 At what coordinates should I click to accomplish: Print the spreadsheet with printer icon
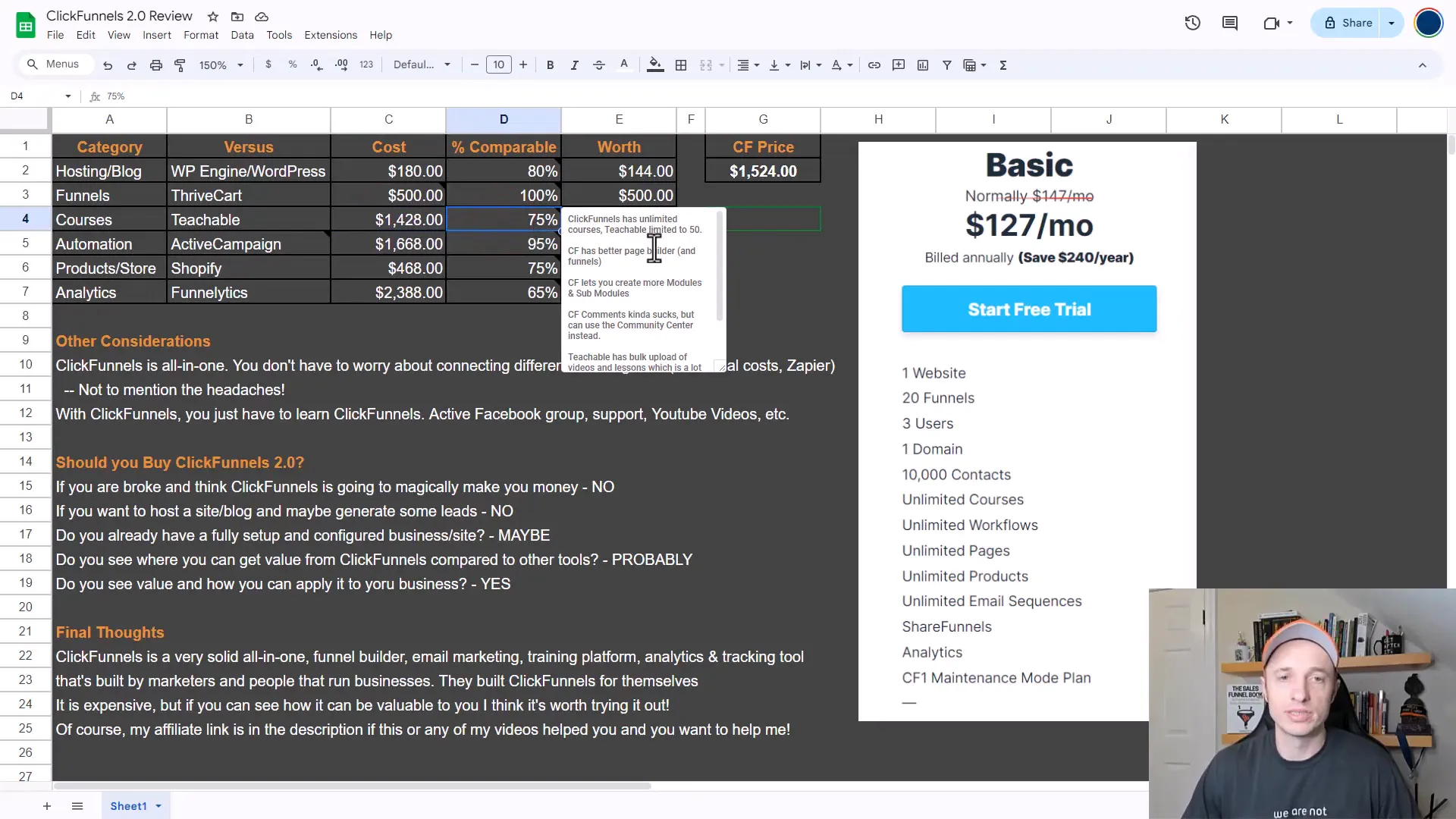156,65
